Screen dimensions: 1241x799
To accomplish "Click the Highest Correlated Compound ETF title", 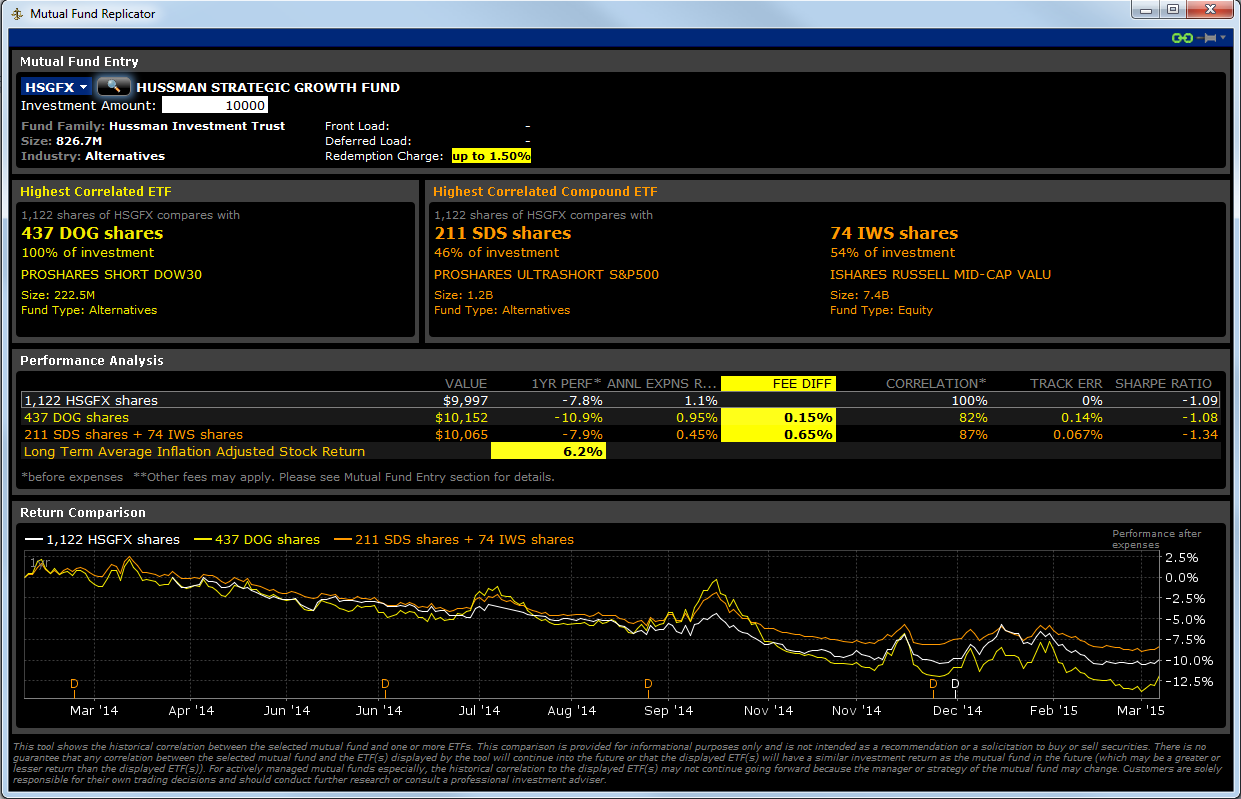I will [x=545, y=191].
